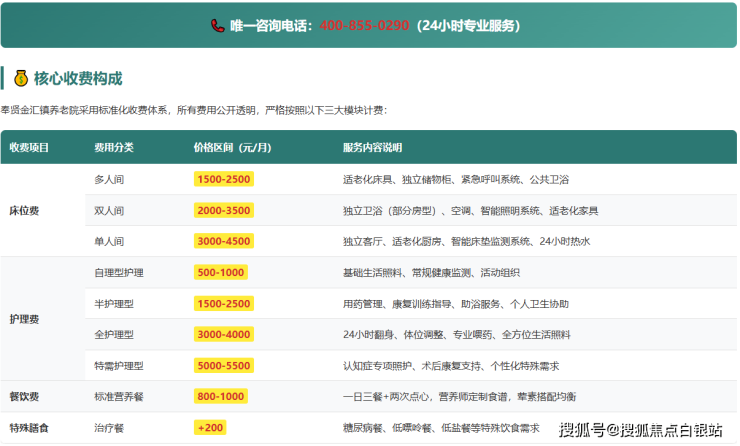Click the 5000-5500 price badge for 特需护理型
The height and width of the screenshot is (446, 740).
pos(224,366)
